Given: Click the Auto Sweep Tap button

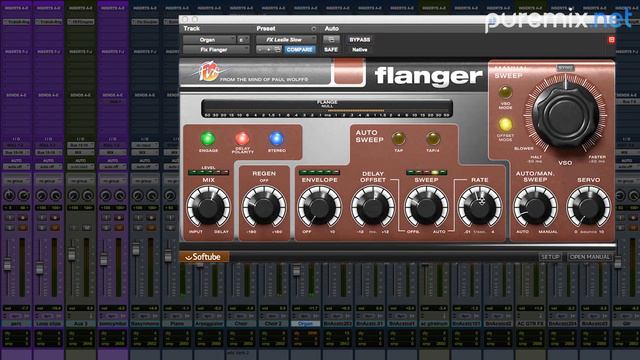Looking at the screenshot, I should click(x=398, y=139).
